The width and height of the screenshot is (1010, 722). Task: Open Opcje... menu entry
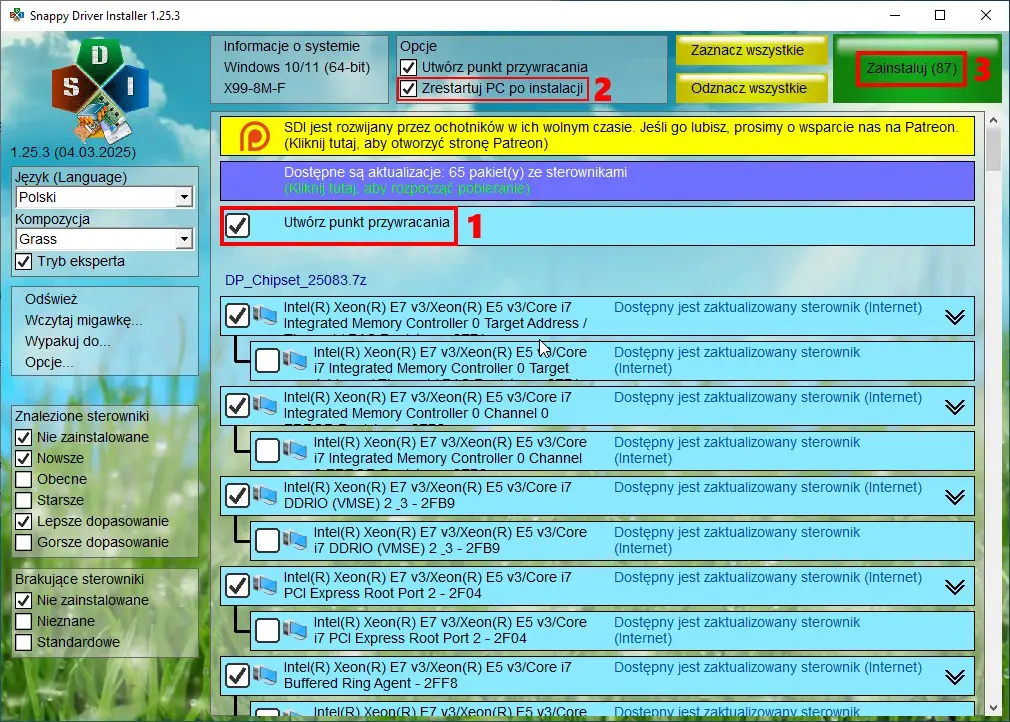click(x=49, y=363)
